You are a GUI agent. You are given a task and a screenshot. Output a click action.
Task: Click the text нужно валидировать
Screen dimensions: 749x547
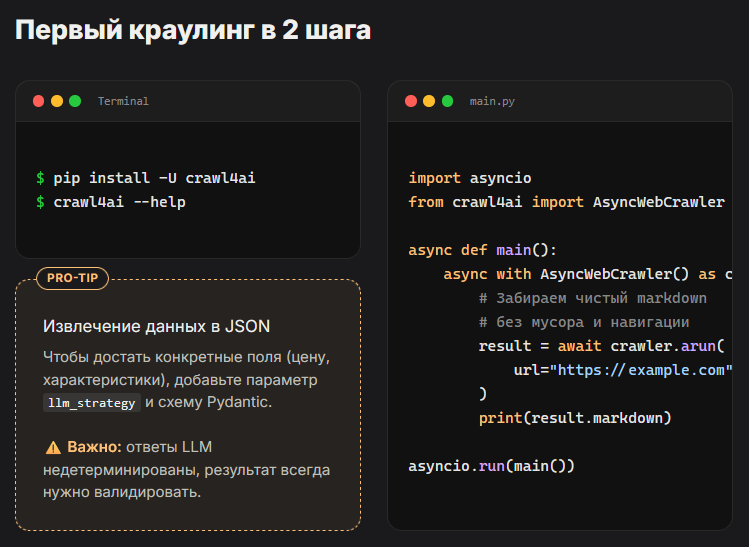tap(122, 492)
